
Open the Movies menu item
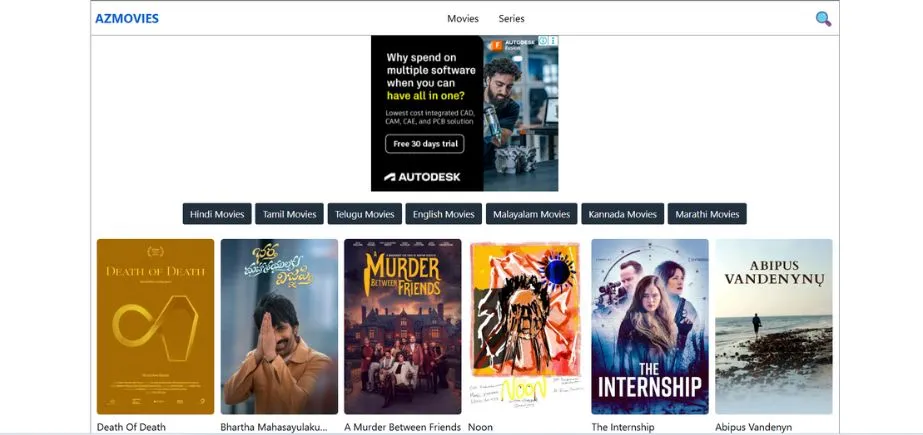pyautogui.click(x=463, y=18)
